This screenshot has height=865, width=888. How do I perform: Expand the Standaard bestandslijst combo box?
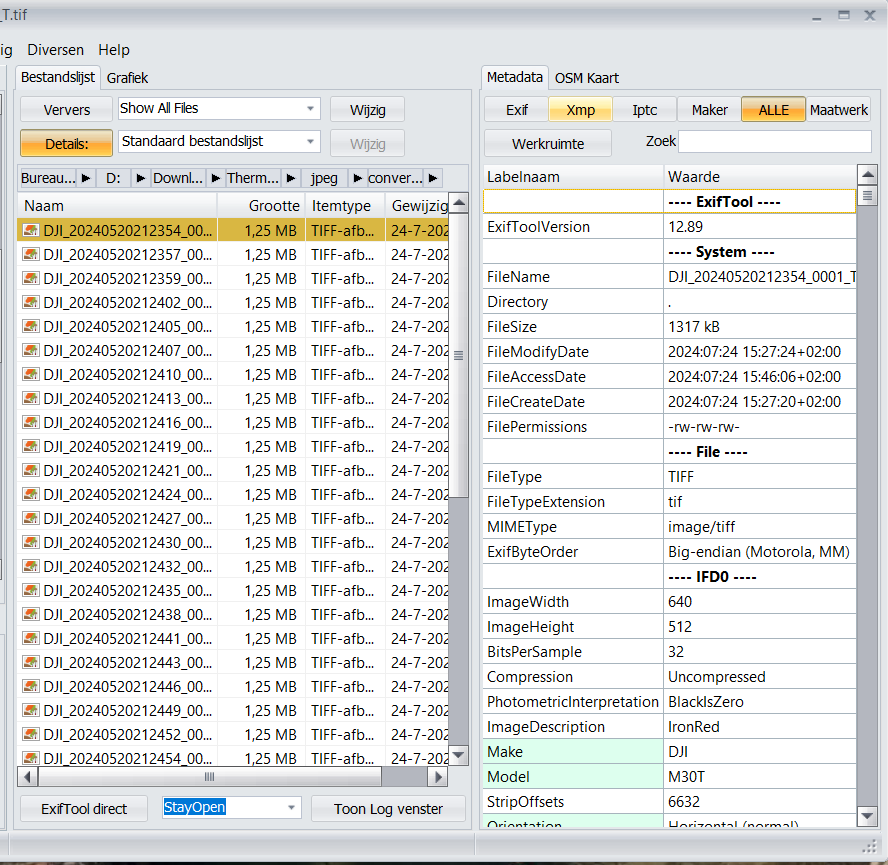(x=310, y=142)
